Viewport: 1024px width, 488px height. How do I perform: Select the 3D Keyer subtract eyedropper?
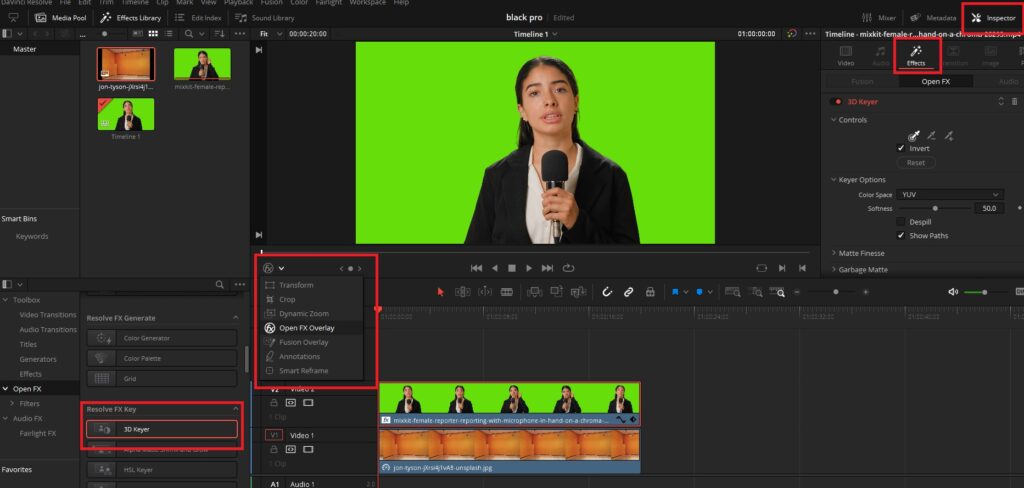(931, 136)
